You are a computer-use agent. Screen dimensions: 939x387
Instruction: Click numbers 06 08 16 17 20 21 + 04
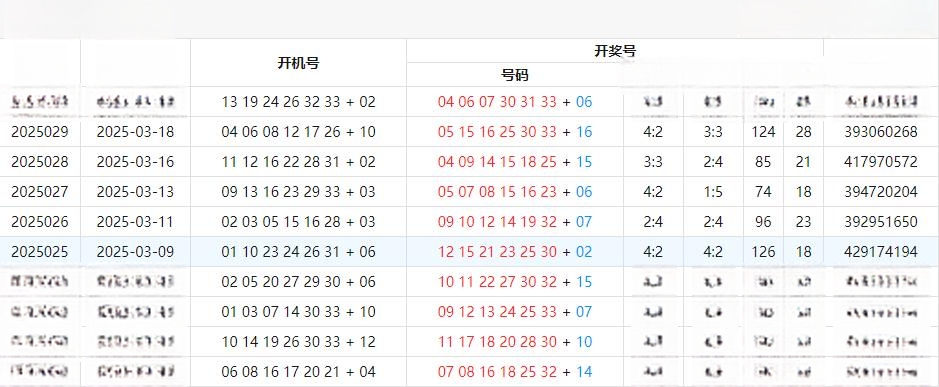coord(298,371)
